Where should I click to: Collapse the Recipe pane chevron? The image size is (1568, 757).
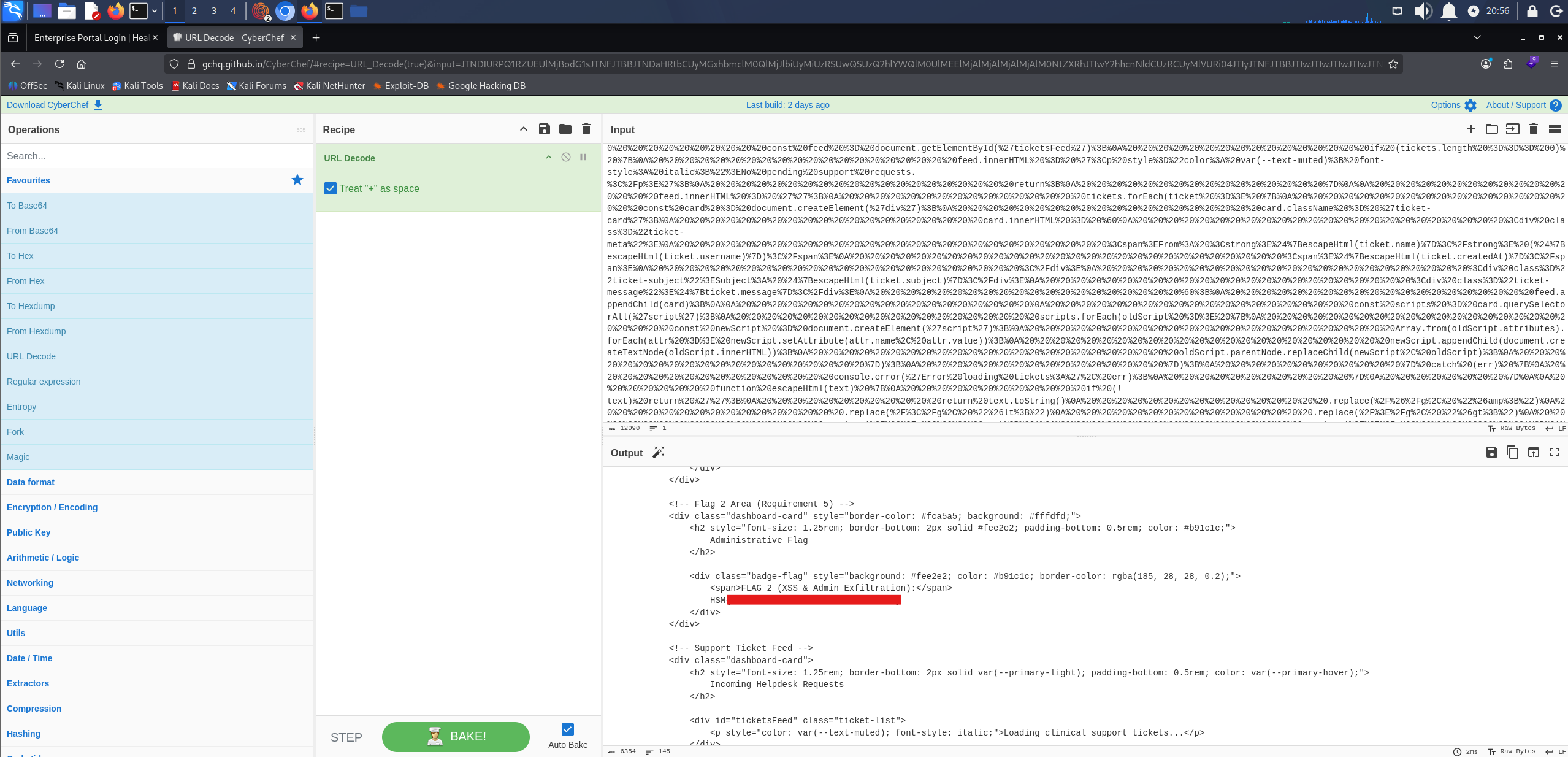point(523,129)
